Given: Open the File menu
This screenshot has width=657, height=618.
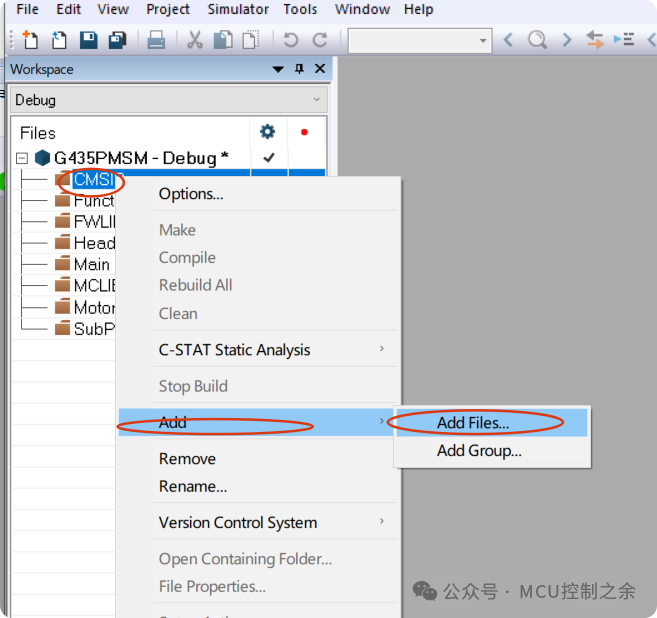Looking at the screenshot, I should pos(27,9).
